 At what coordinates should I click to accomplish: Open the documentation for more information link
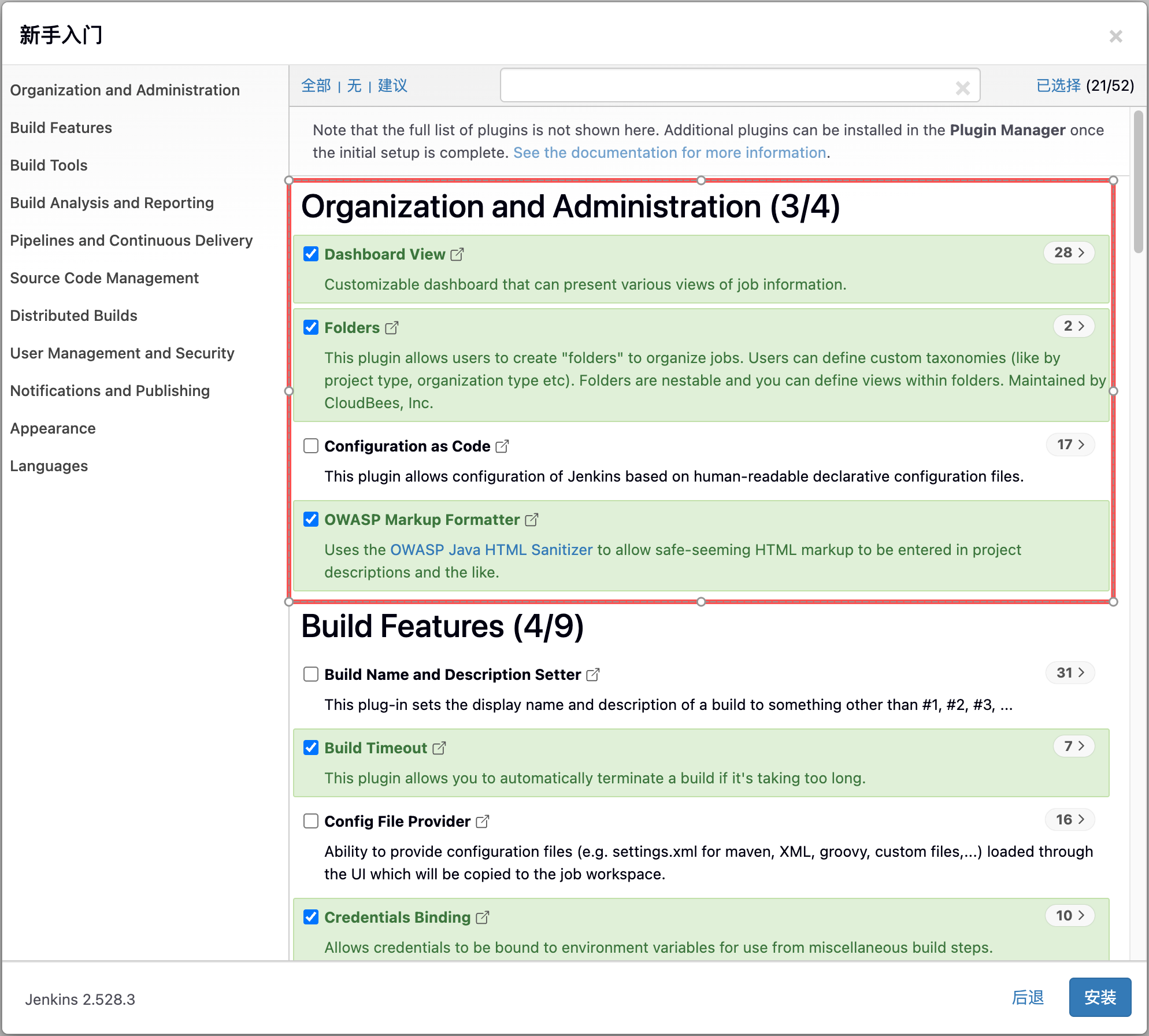click(x=669, y=153)
